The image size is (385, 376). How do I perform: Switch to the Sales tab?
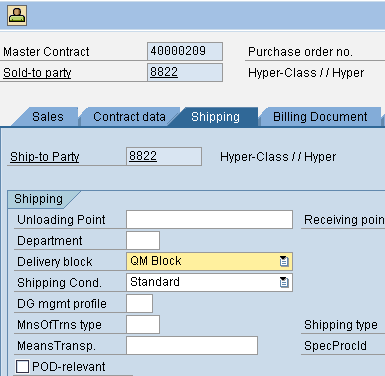pos(48,117)
